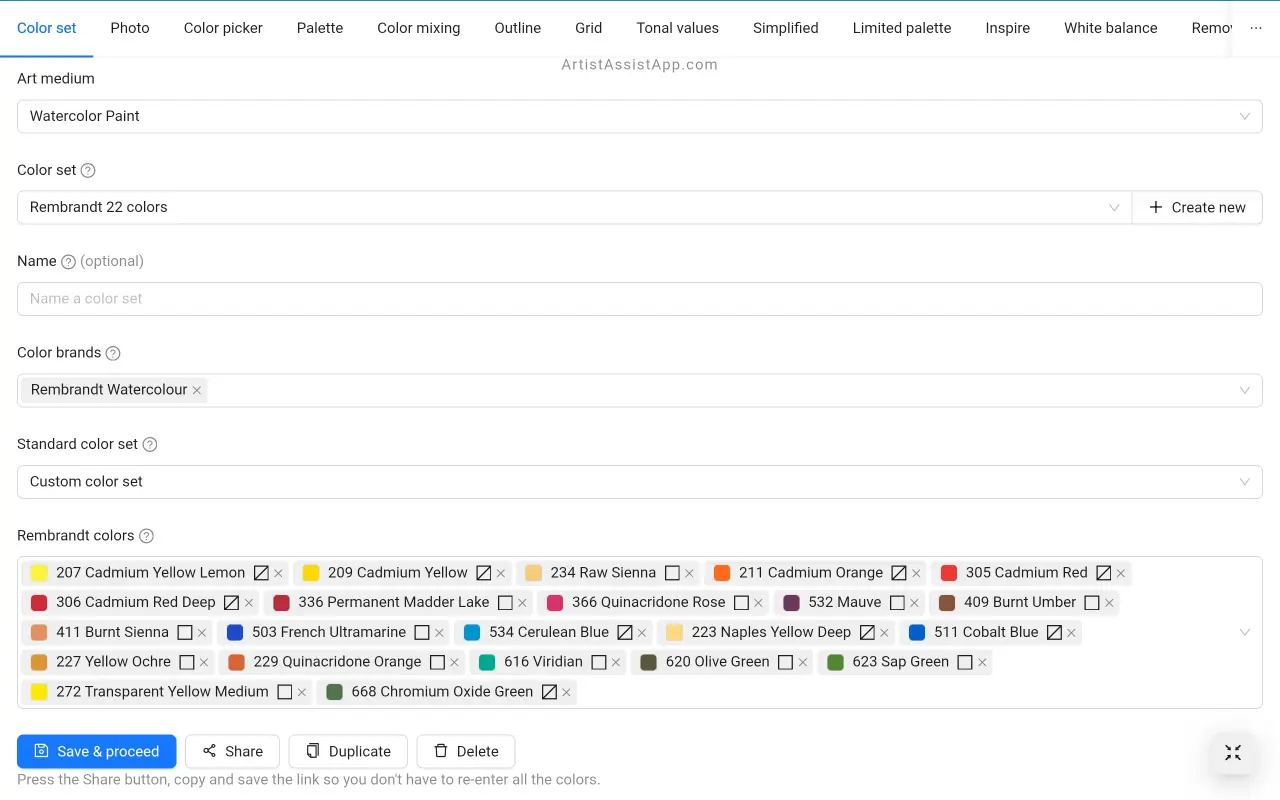This screenshot has width=1280, height=800.
Task: Click the help icon beside Rembrandt colors
Action: [x=146, y=536]
